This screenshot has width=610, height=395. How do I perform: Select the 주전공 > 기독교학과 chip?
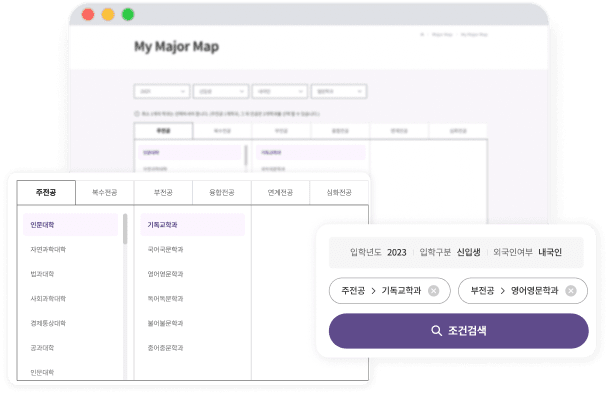point(389,291)
